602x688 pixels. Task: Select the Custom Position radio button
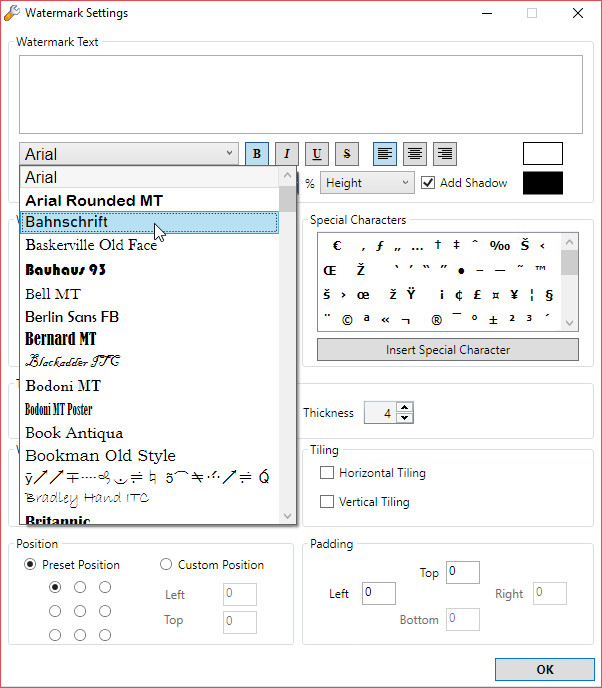click(166, 565)
